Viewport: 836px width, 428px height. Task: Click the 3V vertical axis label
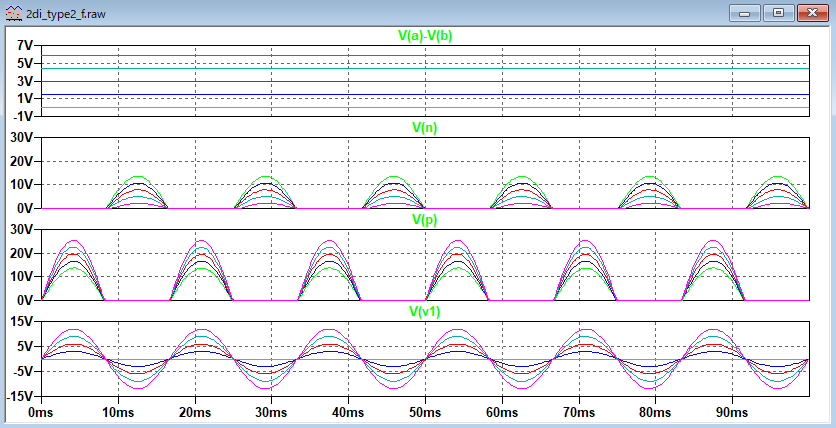click(26, 81)
